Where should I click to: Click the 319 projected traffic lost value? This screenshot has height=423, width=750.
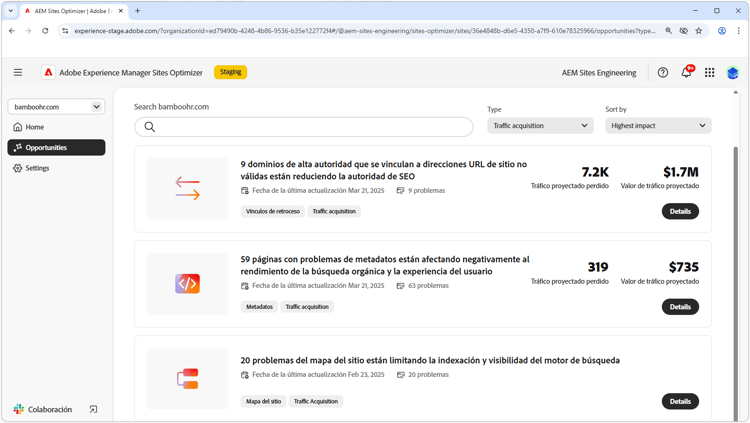coord(598,267)
